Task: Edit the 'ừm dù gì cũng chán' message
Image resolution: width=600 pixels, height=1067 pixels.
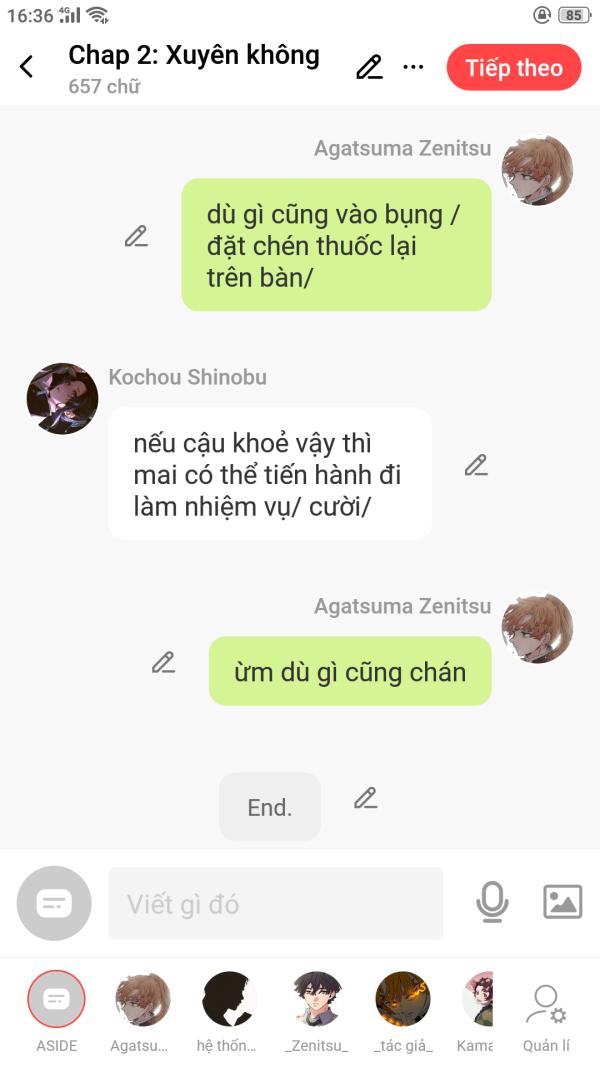Action: tap(163, 662)
